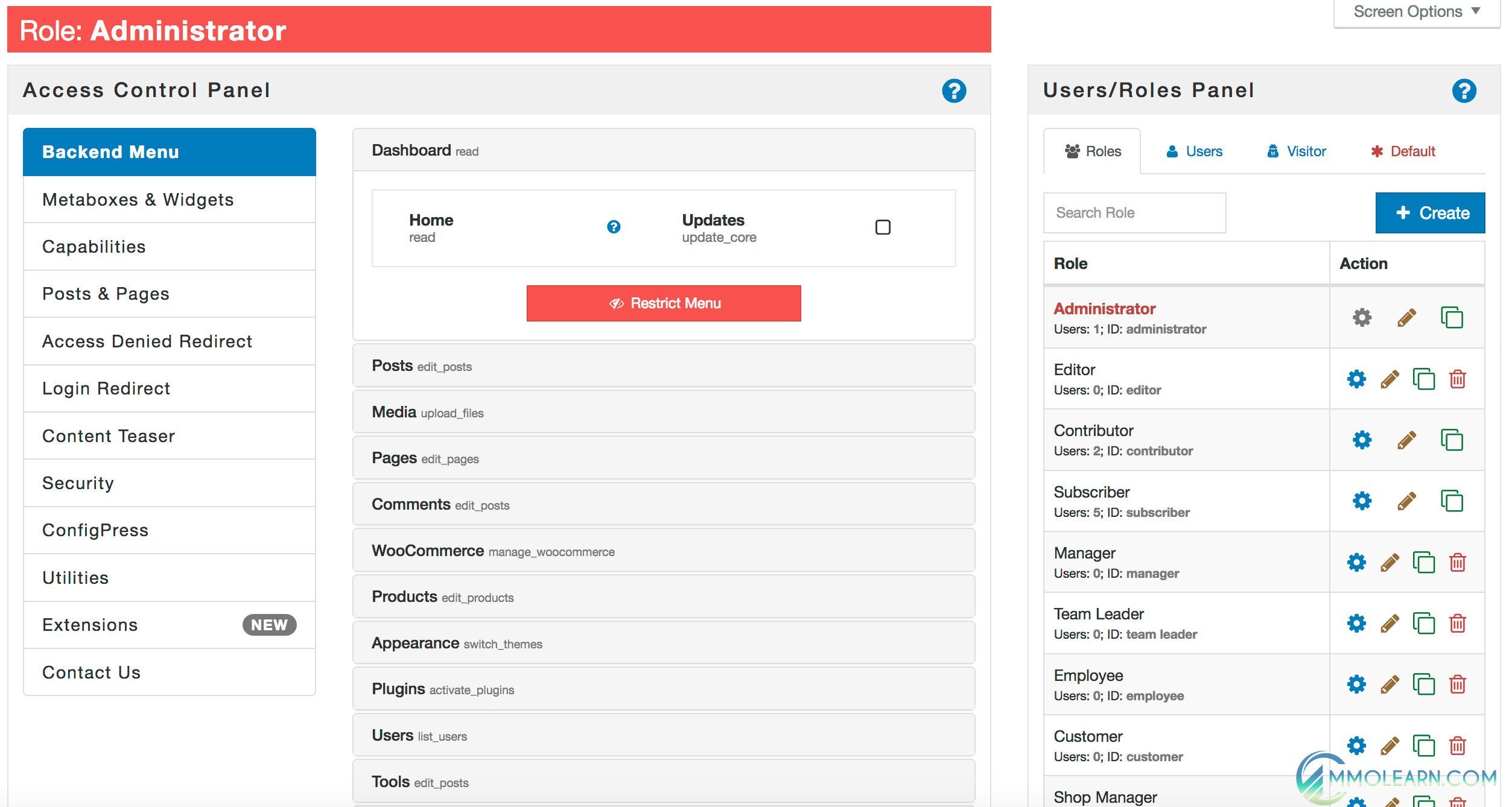
Task: Expand the Dashboard menu section
Action: click(663, 149)
